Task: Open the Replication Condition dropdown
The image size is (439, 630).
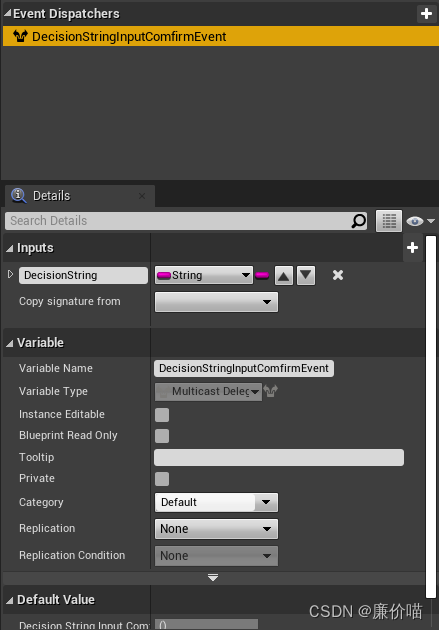Action: point(216,556)
